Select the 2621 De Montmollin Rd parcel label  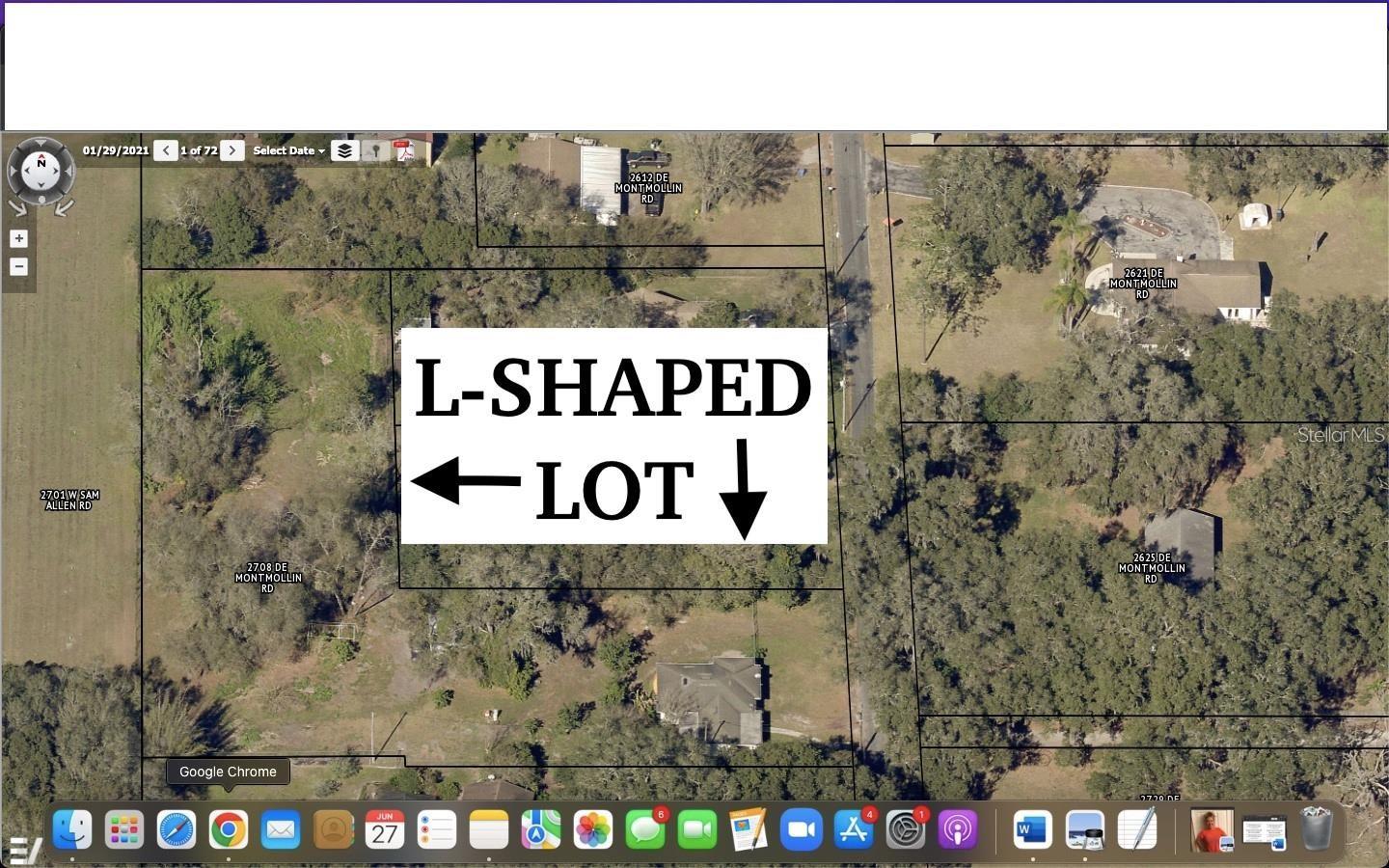click(x=1142, y=284)
